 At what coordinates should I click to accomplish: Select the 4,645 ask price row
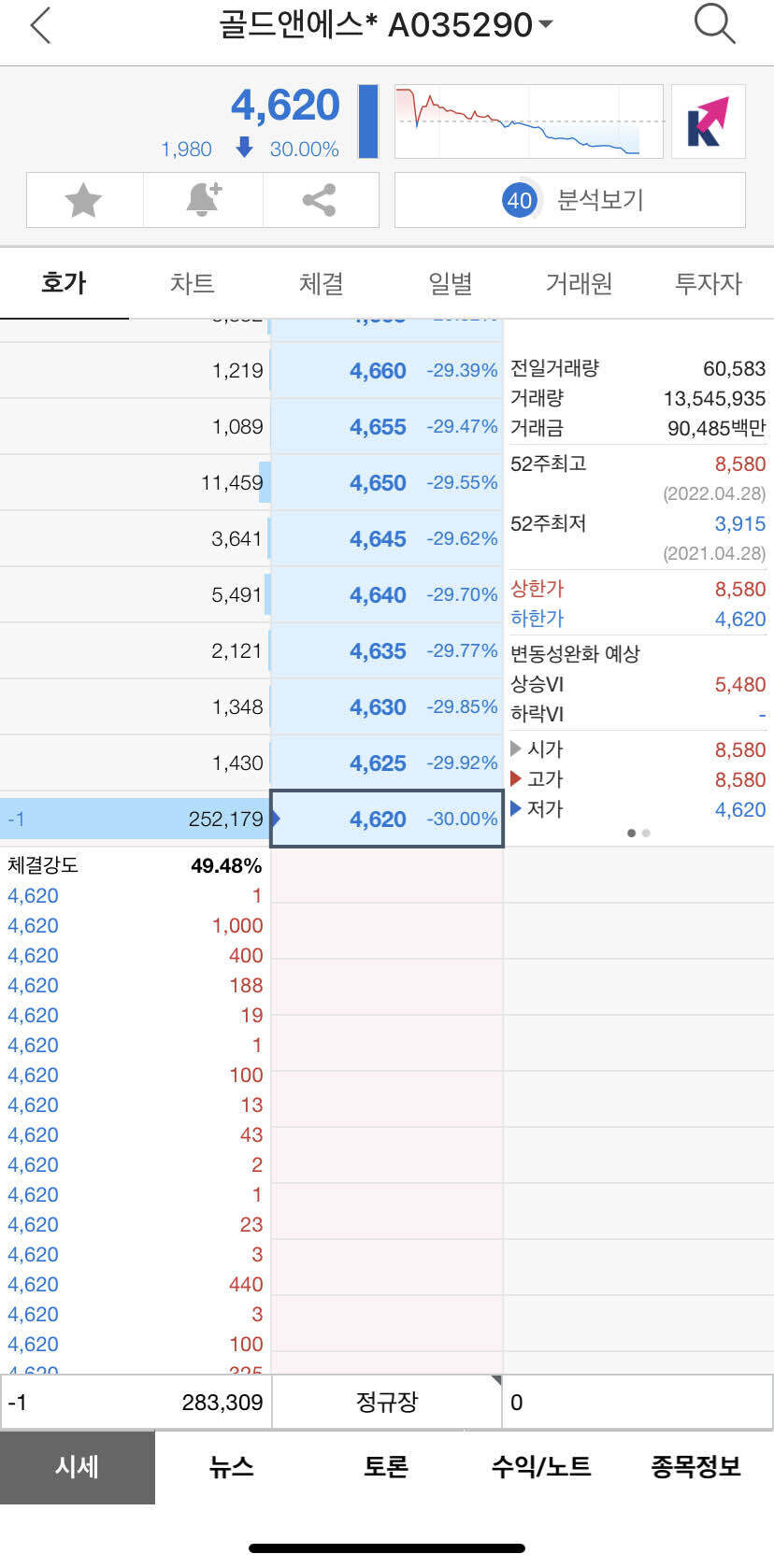pyautogui.click(x=386, y=539)
